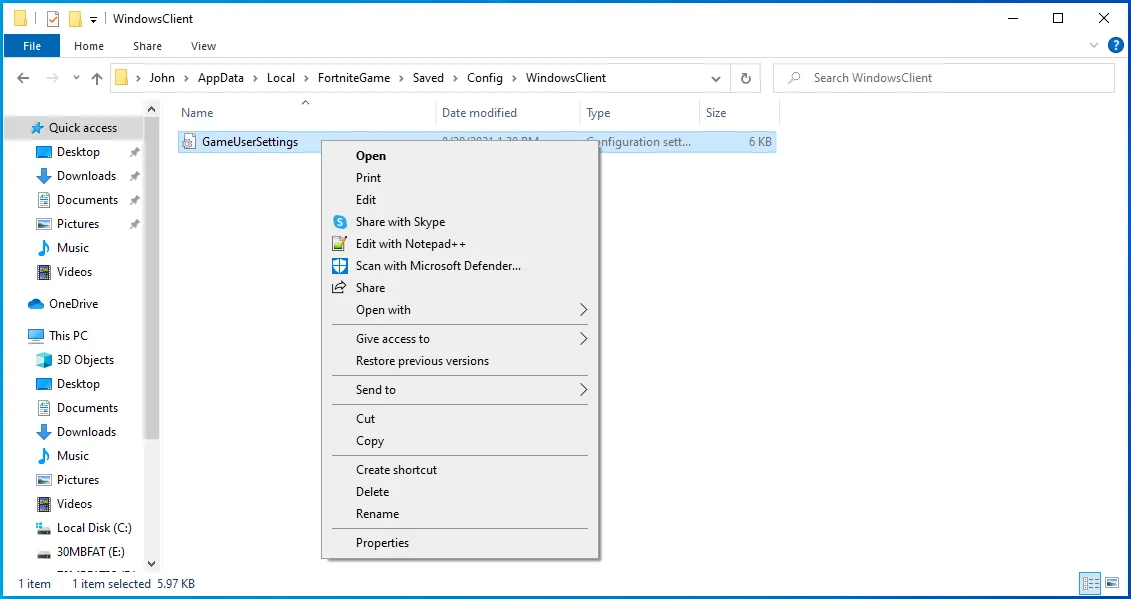The width and height of the screenshot is (1131, 599).
Task: Expand the Give access to submenu
Action: (x=583, y=338)
